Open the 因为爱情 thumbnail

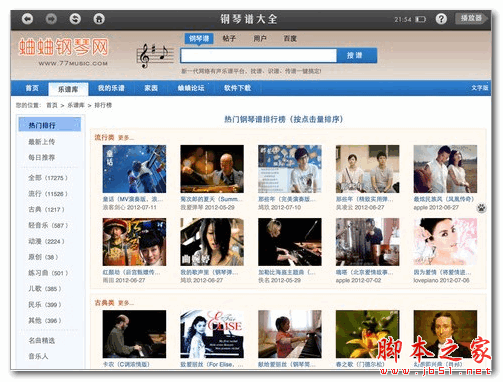[445, 242]
